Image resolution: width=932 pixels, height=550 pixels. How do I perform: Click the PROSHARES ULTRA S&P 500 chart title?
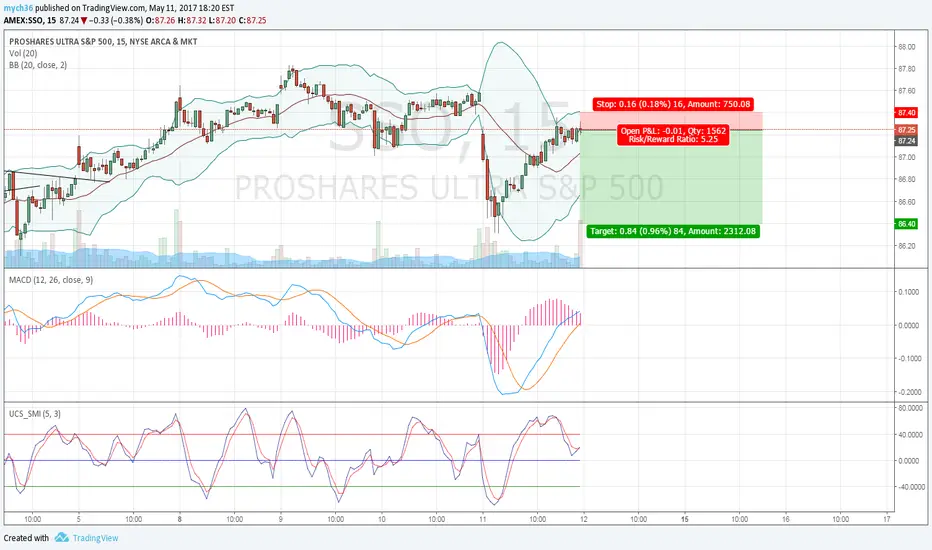click(x=103, y=42)
